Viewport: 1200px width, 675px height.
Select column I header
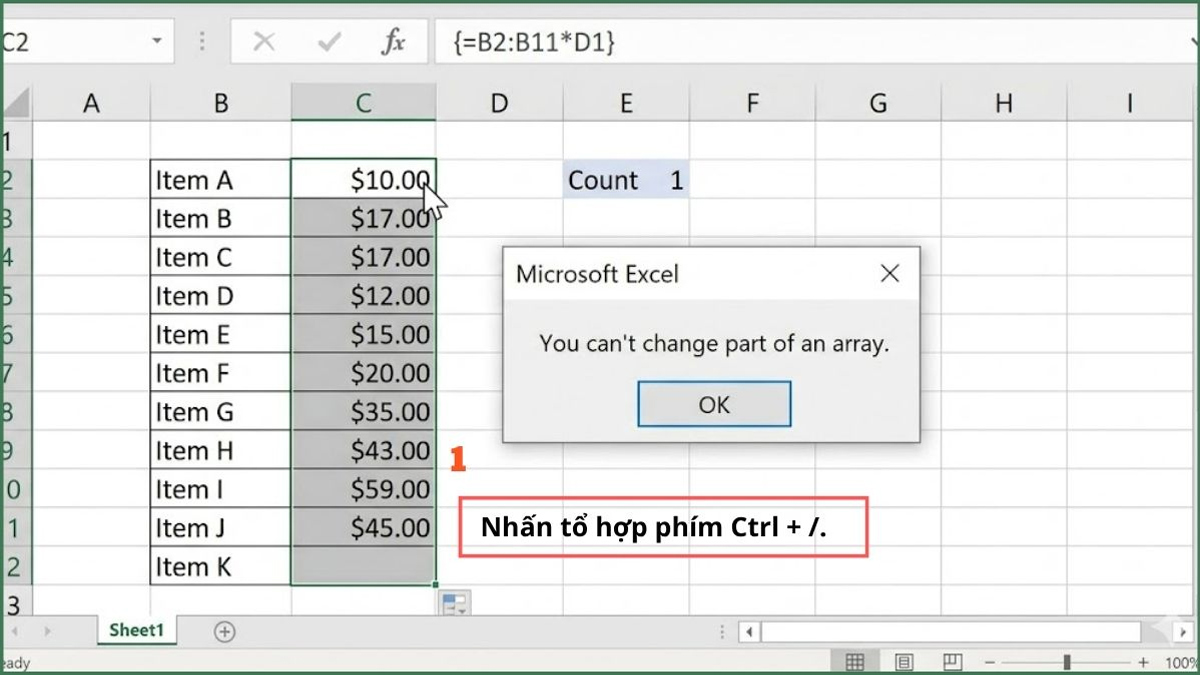pos(1130,102)
